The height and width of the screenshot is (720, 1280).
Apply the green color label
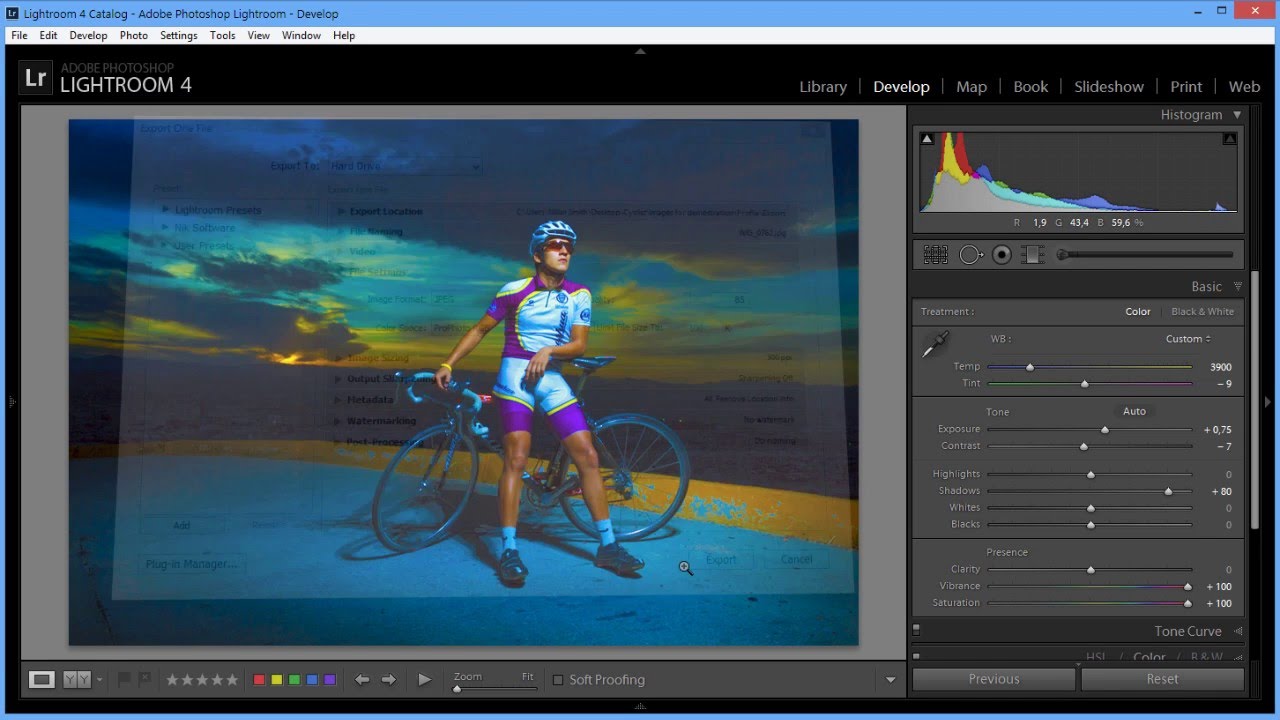point(294,680)
